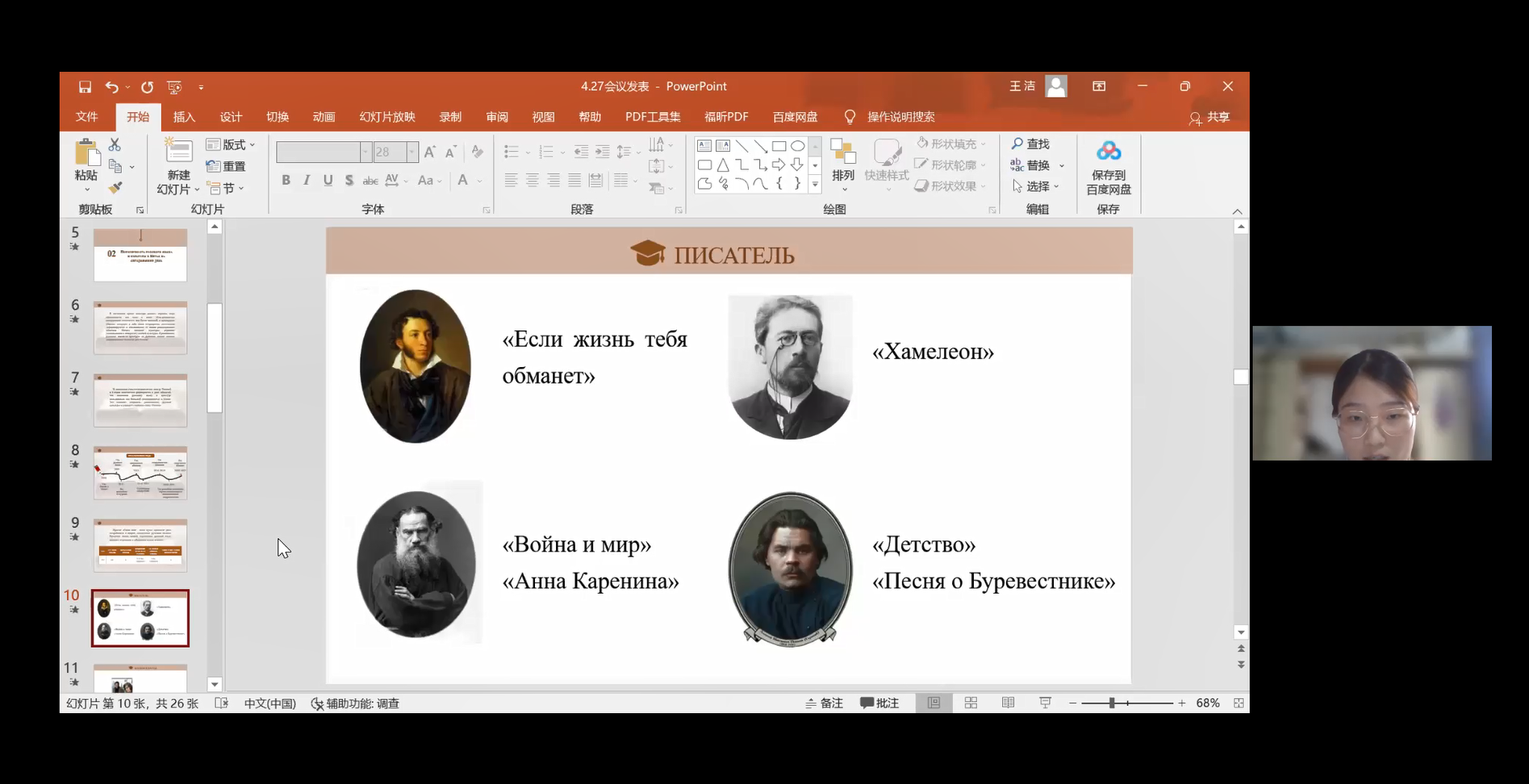Undo the last action in the title bar
This screenshot has width=1529, height=784.
112,86
